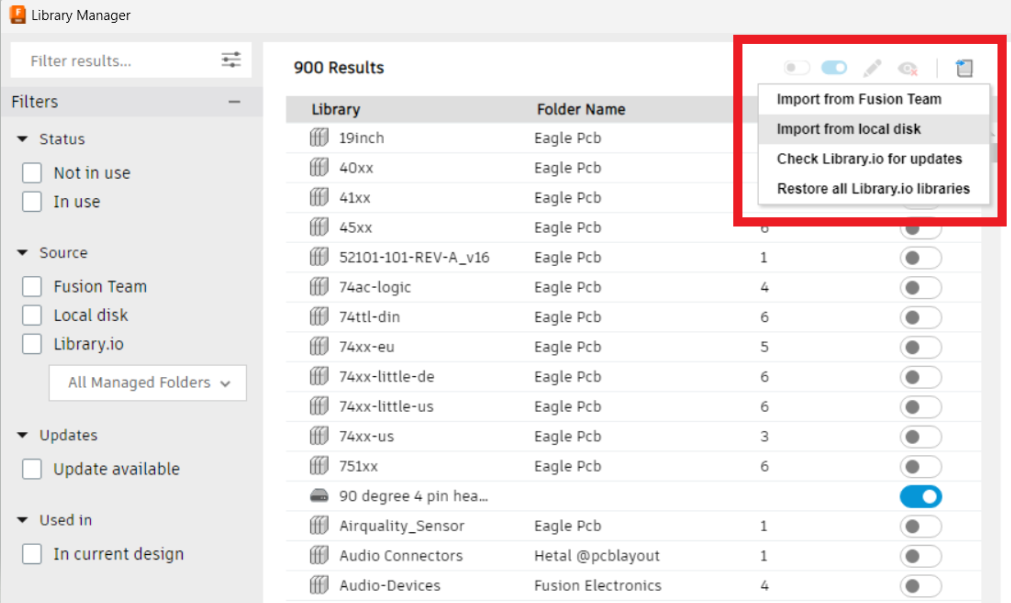
Task: Turn off the 90 degree 4 pin toggle
Action: pyautogui.click(x=921, y=496)
